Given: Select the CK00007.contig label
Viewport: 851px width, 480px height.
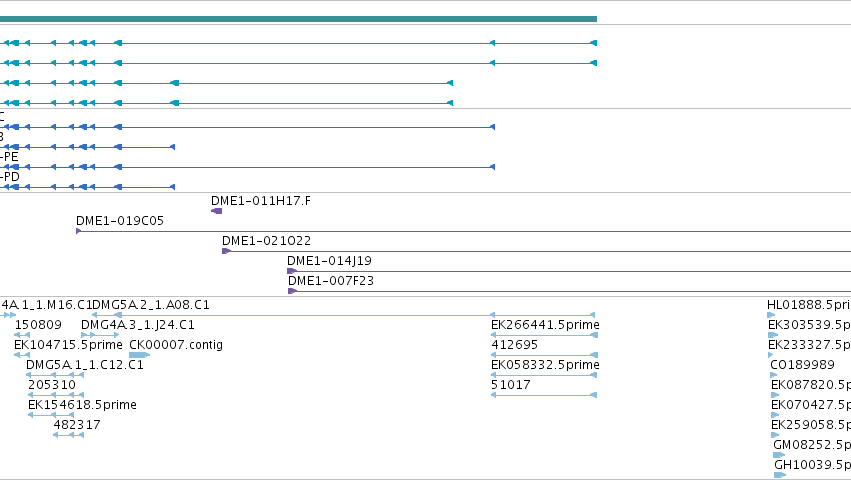Looking at the screenshot, I should (176, 345).
